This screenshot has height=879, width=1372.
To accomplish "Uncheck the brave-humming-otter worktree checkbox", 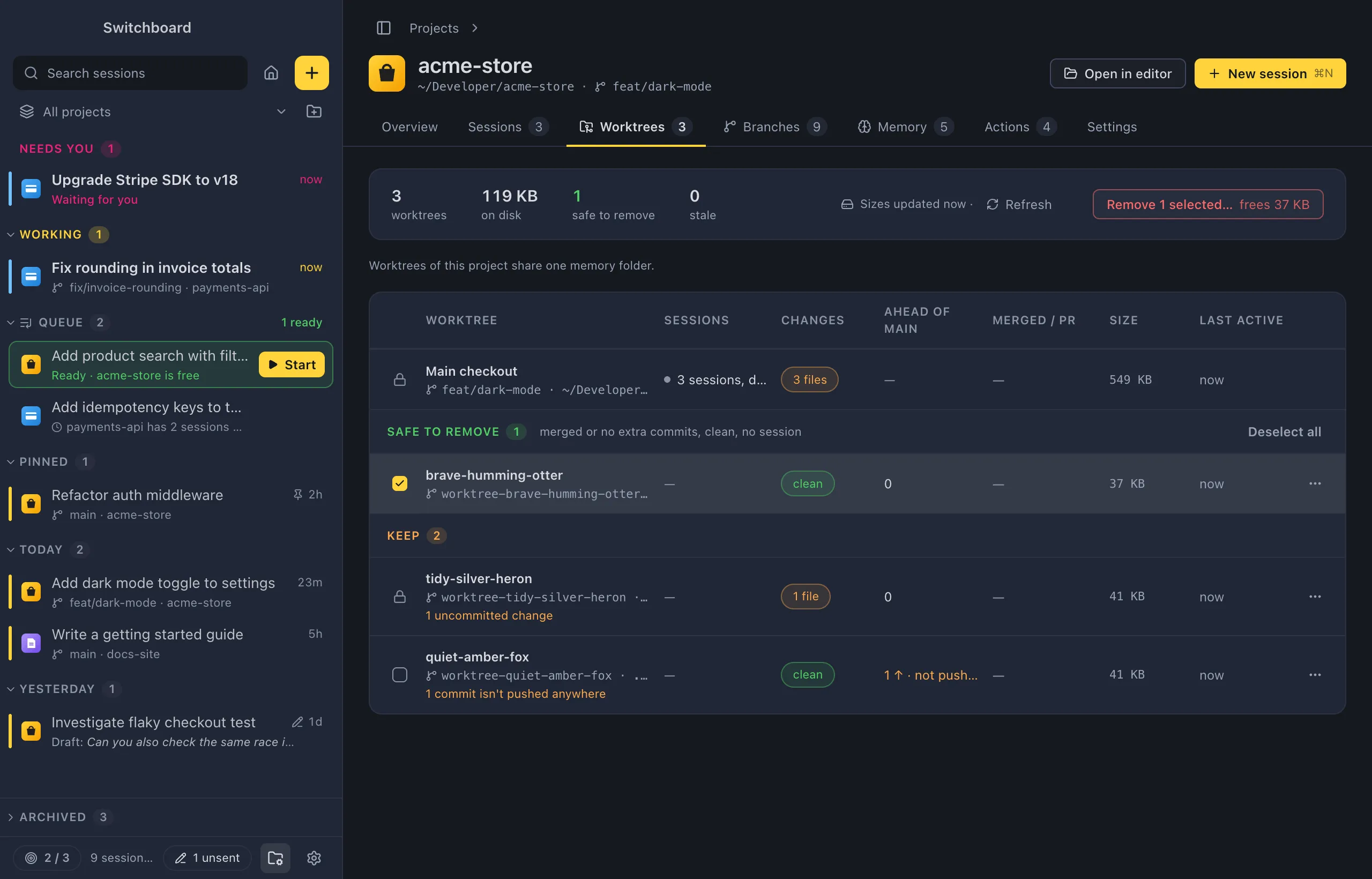I will coord(400,483).
